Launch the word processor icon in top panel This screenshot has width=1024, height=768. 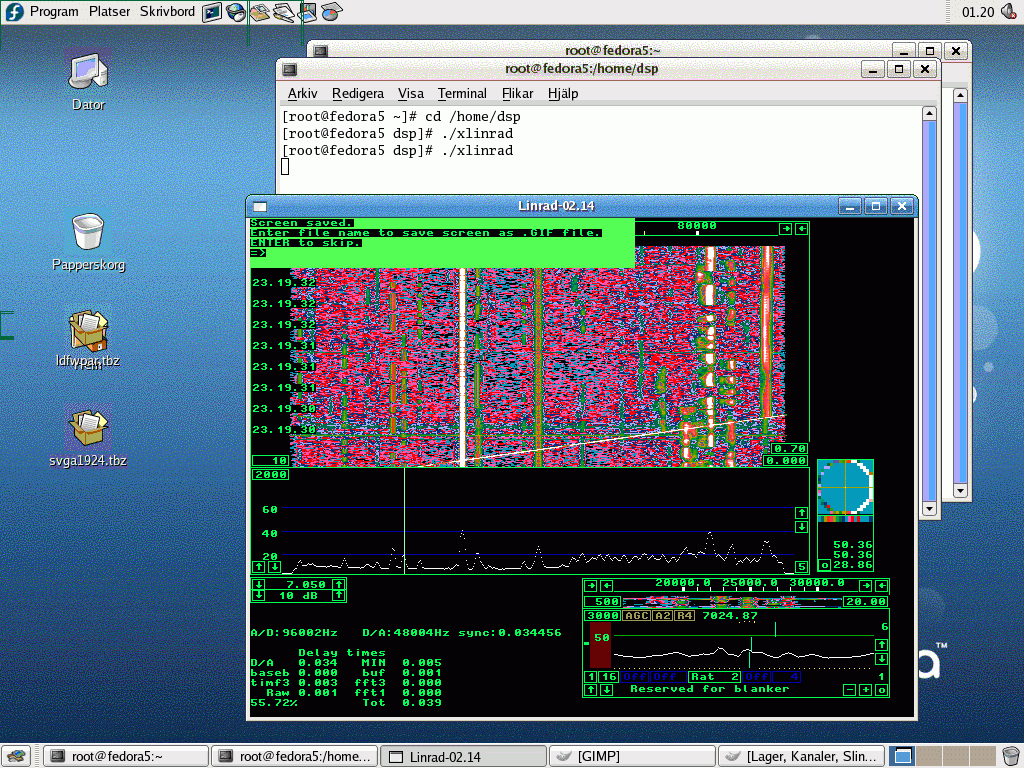point(283,12)
